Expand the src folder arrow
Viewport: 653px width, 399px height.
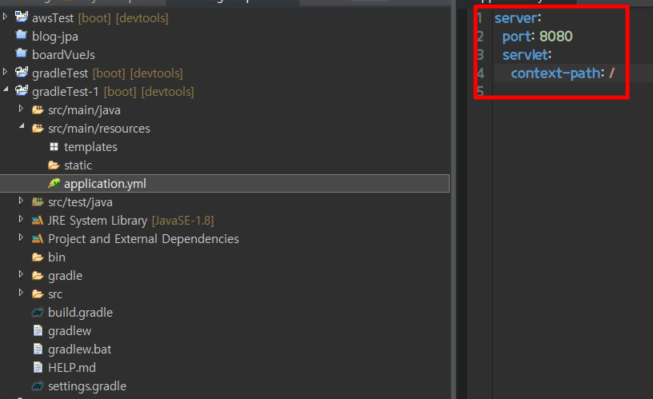click(21, 293)
